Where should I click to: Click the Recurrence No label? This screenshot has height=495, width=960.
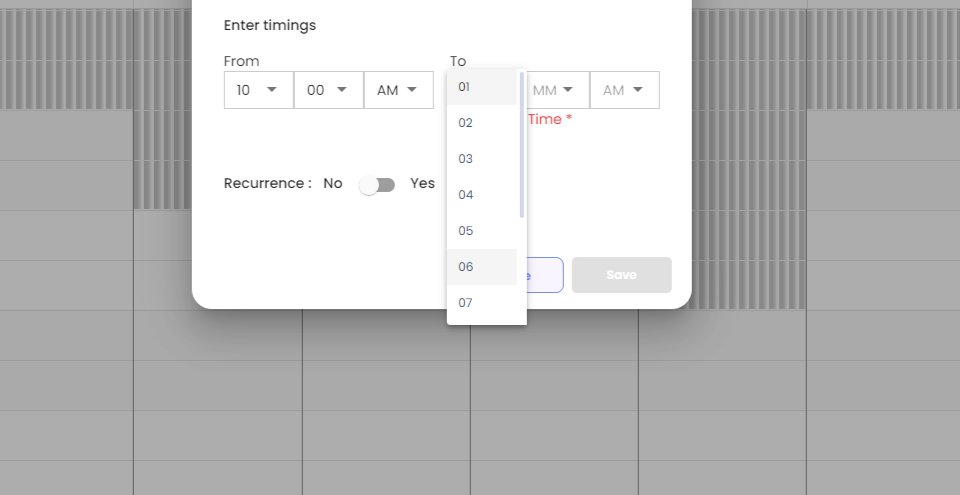point(332,183)
